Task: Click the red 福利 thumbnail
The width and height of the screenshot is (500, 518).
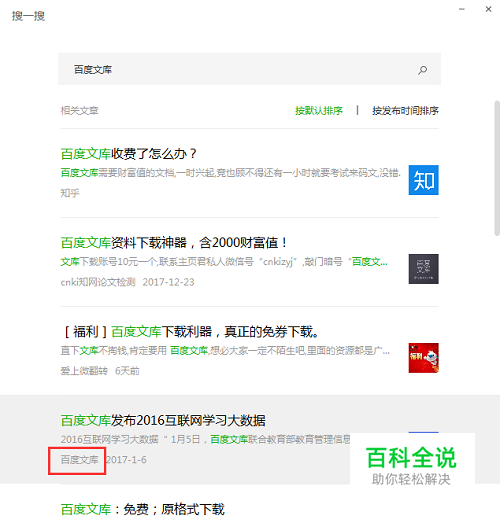Action: coord(423,358)
